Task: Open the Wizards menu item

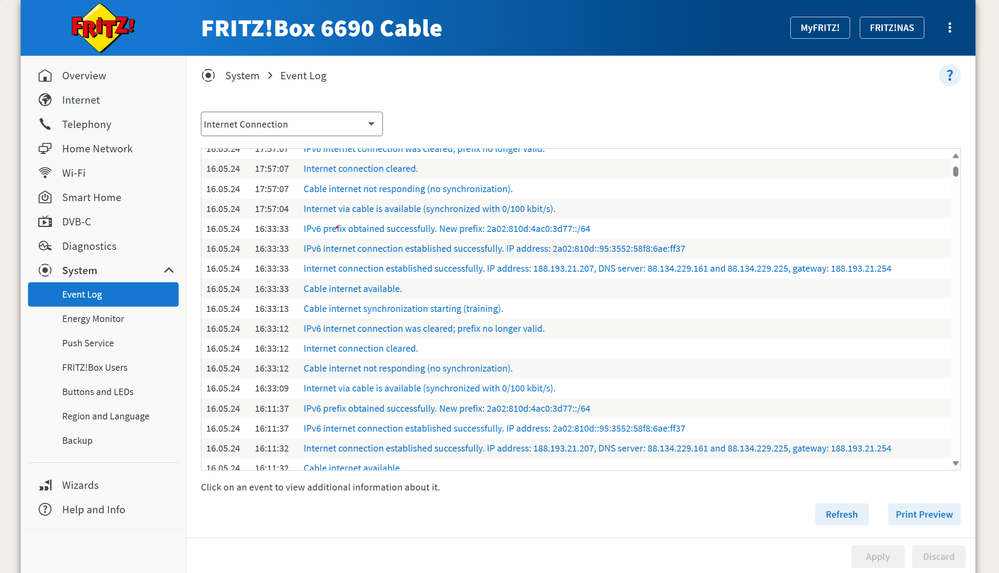Action: 80,485
